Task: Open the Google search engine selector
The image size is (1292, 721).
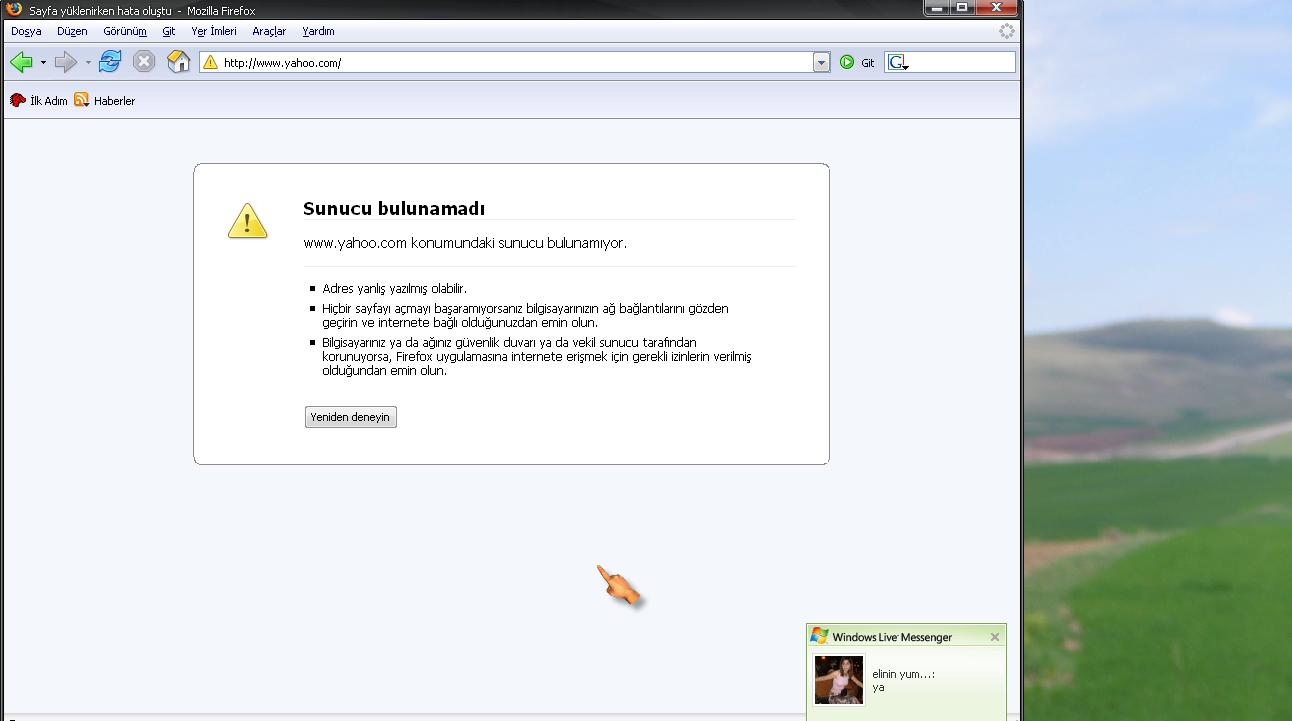Action: [898, 62]
